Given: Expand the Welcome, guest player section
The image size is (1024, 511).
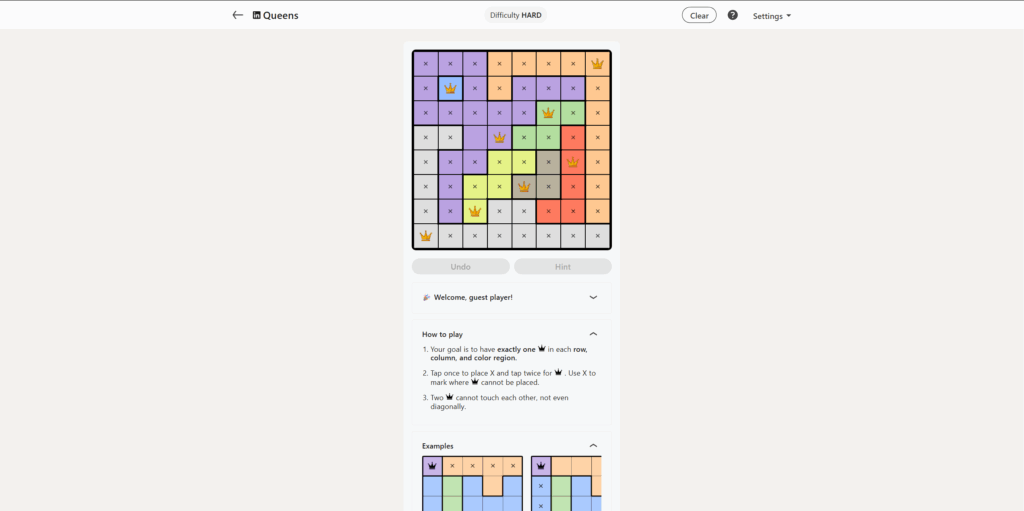Looking at the screenshot, I should (593, 297).
